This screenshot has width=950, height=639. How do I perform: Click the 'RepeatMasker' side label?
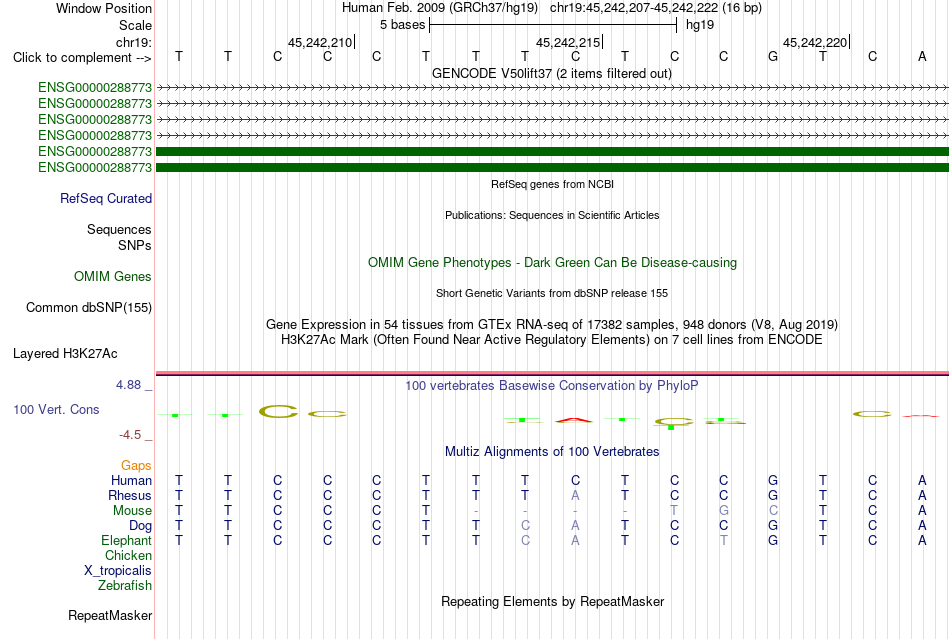pos(110,615)
